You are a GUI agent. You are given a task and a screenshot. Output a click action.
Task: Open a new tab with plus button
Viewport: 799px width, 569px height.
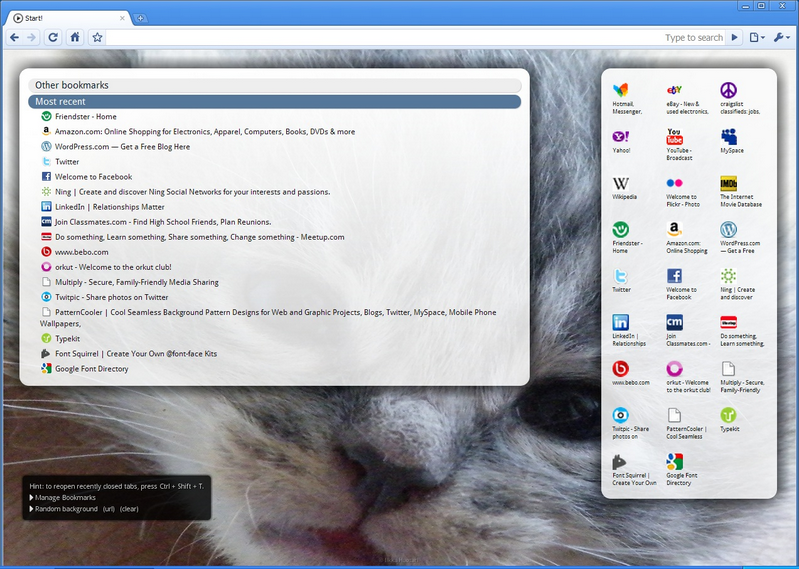point(140,18)
